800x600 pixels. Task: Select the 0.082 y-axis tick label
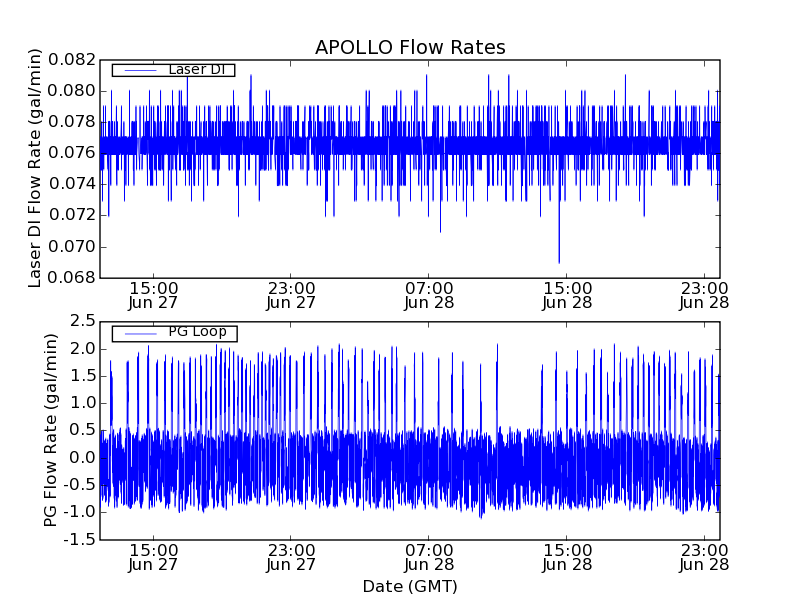pos(72,60)
